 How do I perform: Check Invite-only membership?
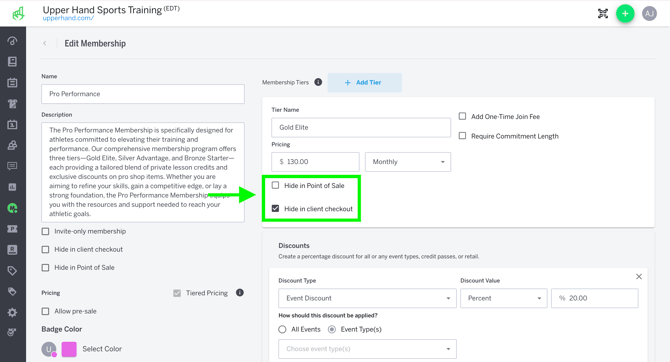tap(45, 231)
